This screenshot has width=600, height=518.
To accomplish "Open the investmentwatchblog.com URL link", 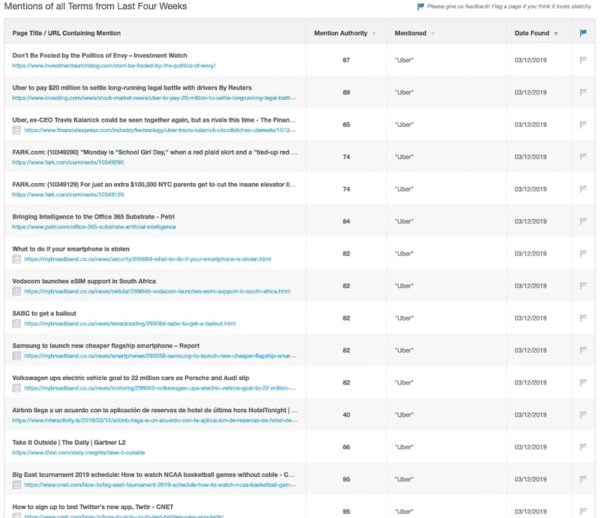I will click(113, 65).
